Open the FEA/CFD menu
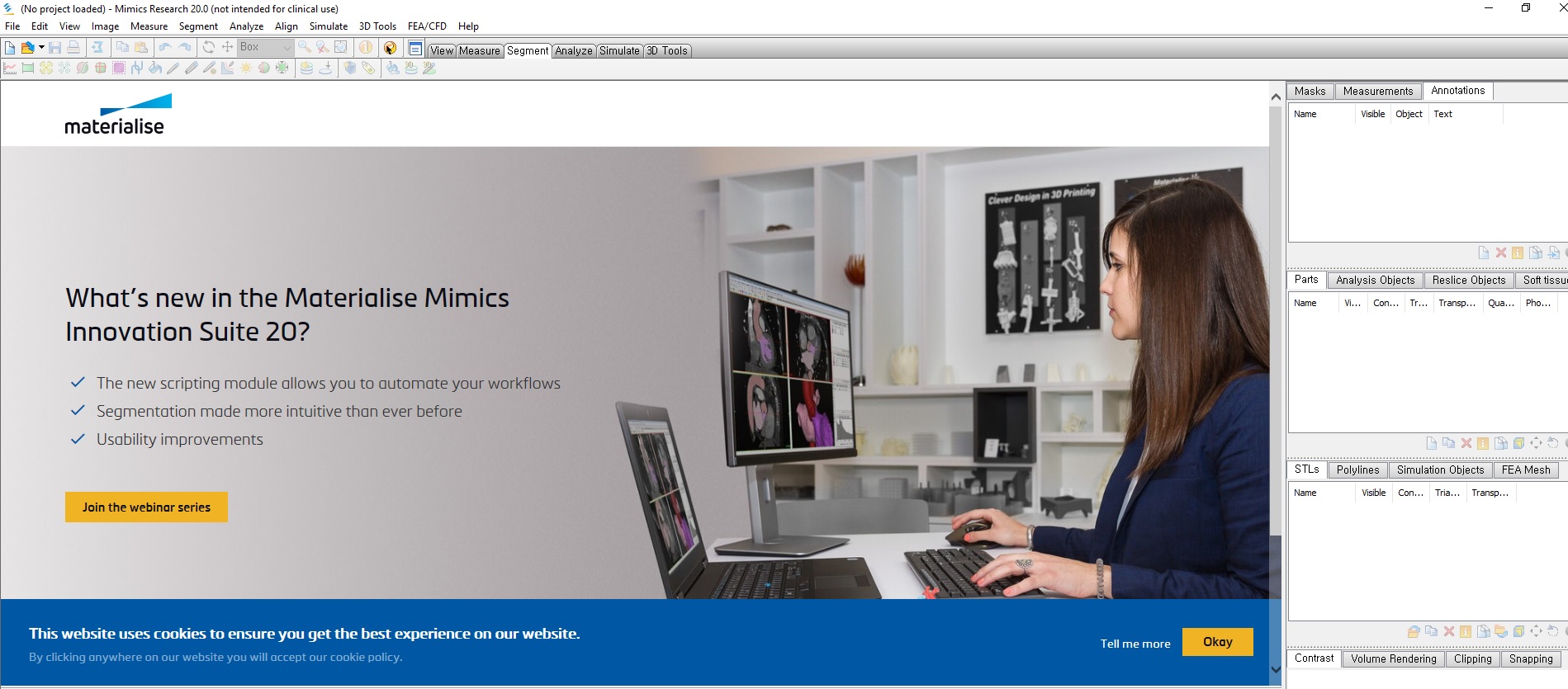The image size is (1568, 689). [427, 26]
